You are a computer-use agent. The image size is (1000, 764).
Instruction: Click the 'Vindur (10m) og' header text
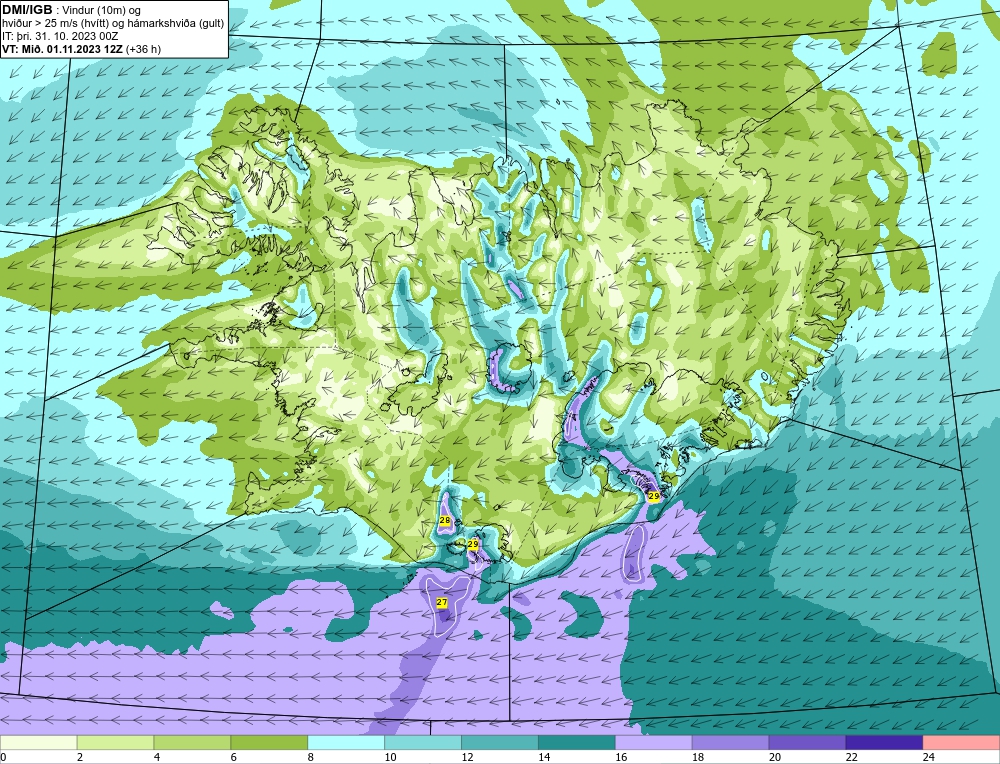tap(101, 10)
